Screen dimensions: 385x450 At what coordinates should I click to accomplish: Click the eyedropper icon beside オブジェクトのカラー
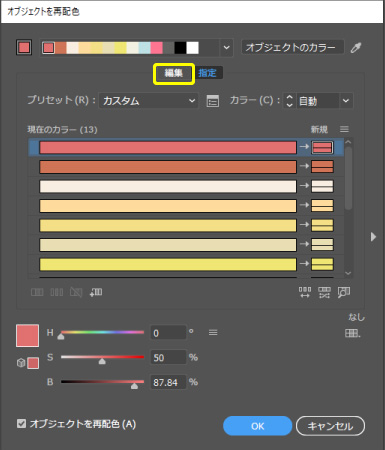point(356,48)
